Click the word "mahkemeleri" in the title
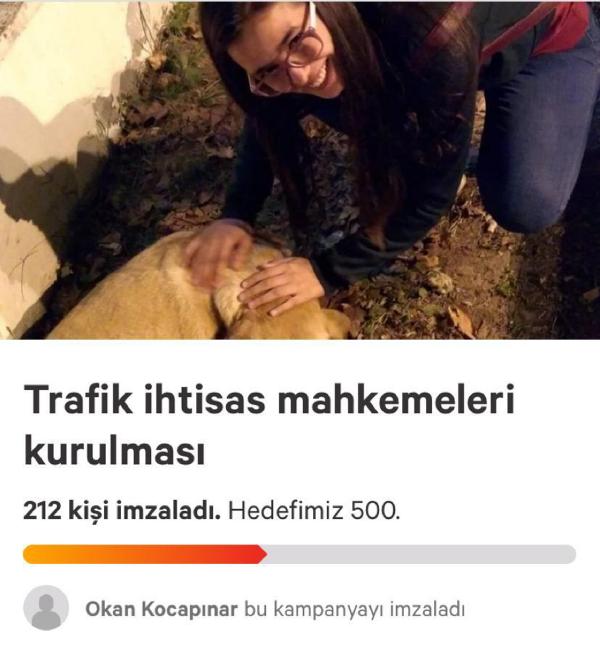 (x=396, y=399)
